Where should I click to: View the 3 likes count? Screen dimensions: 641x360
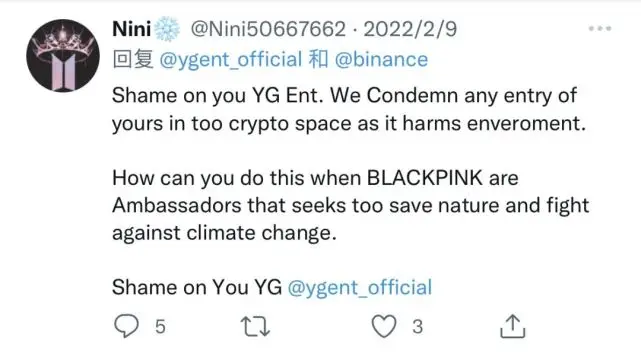pos(417,327)
